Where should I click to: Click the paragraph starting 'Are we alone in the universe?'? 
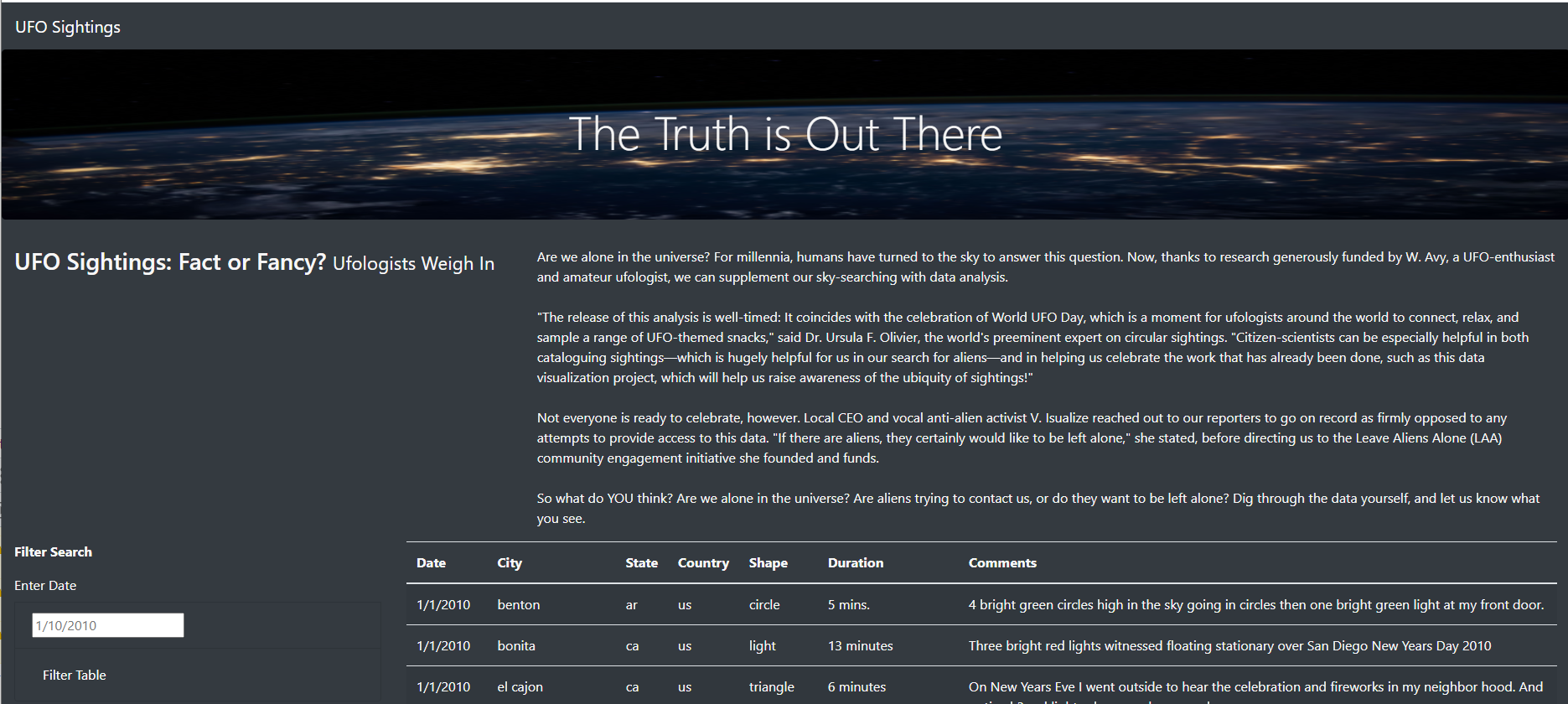[x=1046, y=267]
